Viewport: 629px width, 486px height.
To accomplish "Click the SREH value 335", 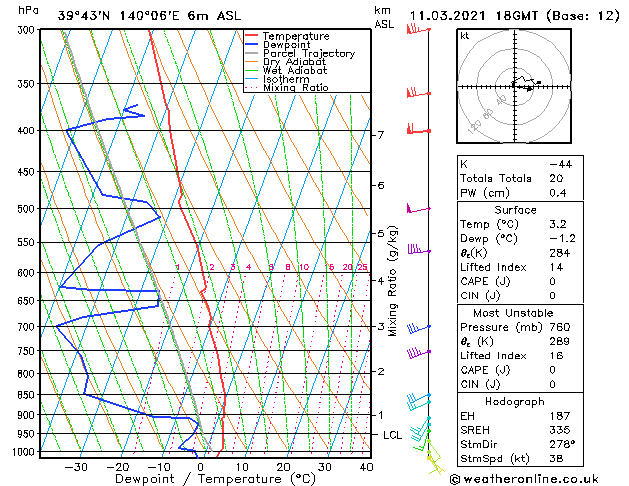I will [560, 430].
